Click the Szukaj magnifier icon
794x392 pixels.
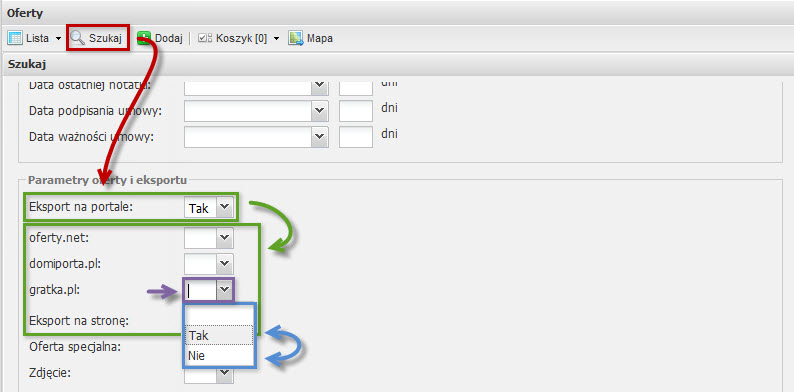77,38
